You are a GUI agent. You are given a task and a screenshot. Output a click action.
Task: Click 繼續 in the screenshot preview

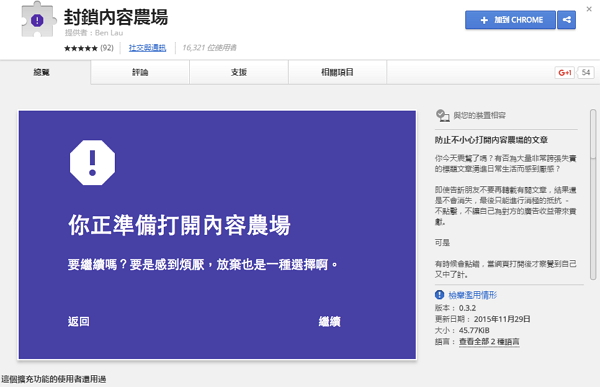pyautogui.click(x=329, y=322)
